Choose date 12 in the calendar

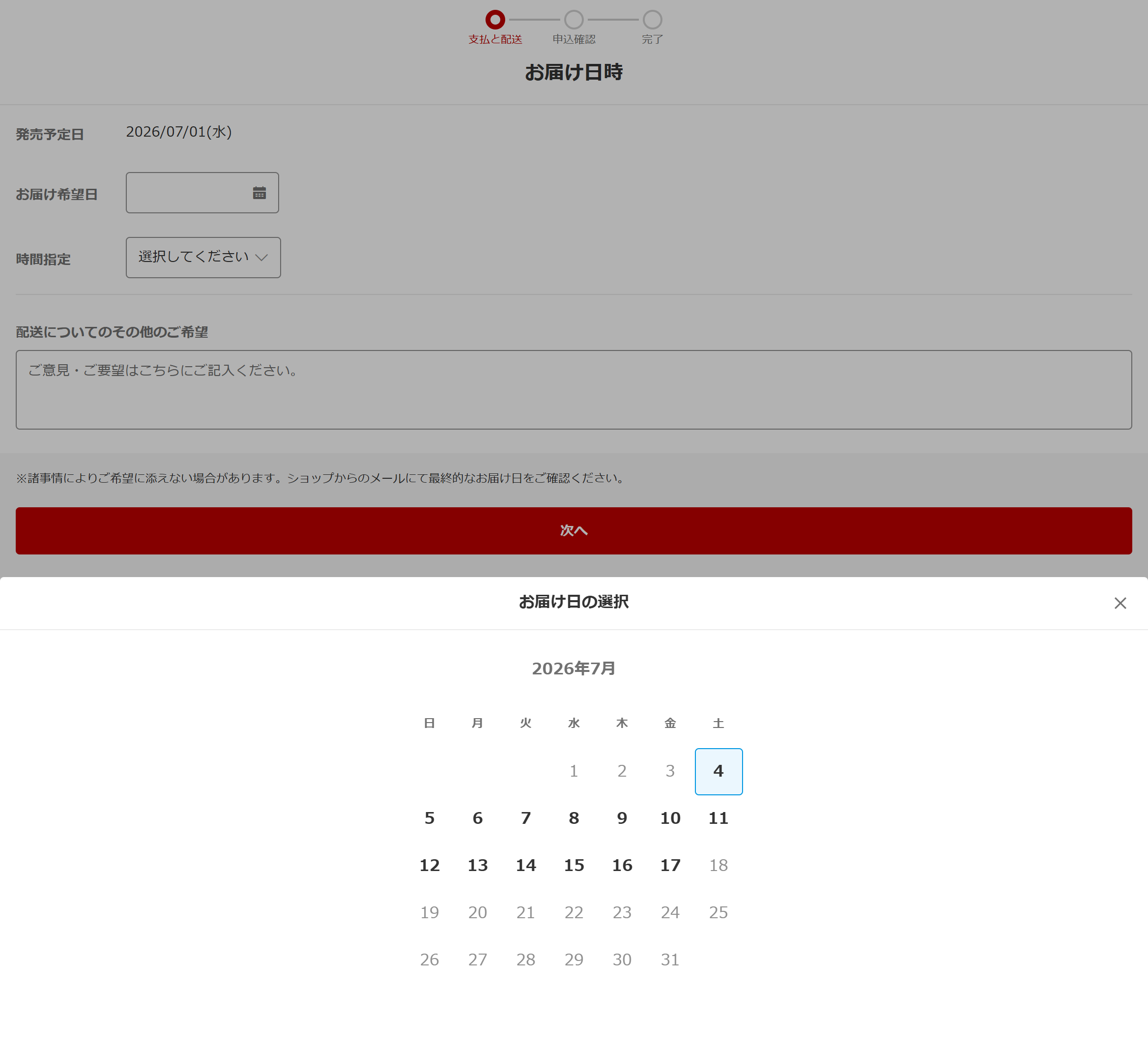[x=430, y=866]
